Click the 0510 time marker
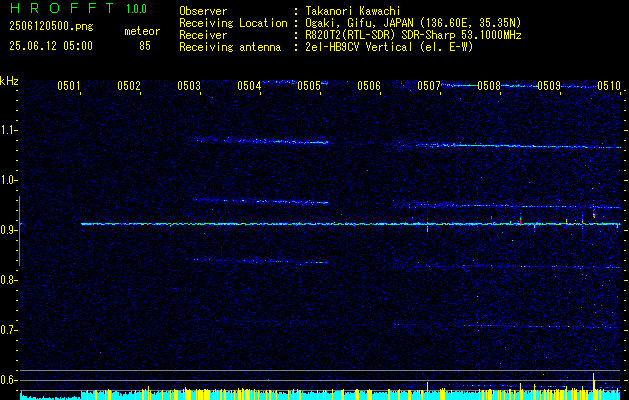 609,86
